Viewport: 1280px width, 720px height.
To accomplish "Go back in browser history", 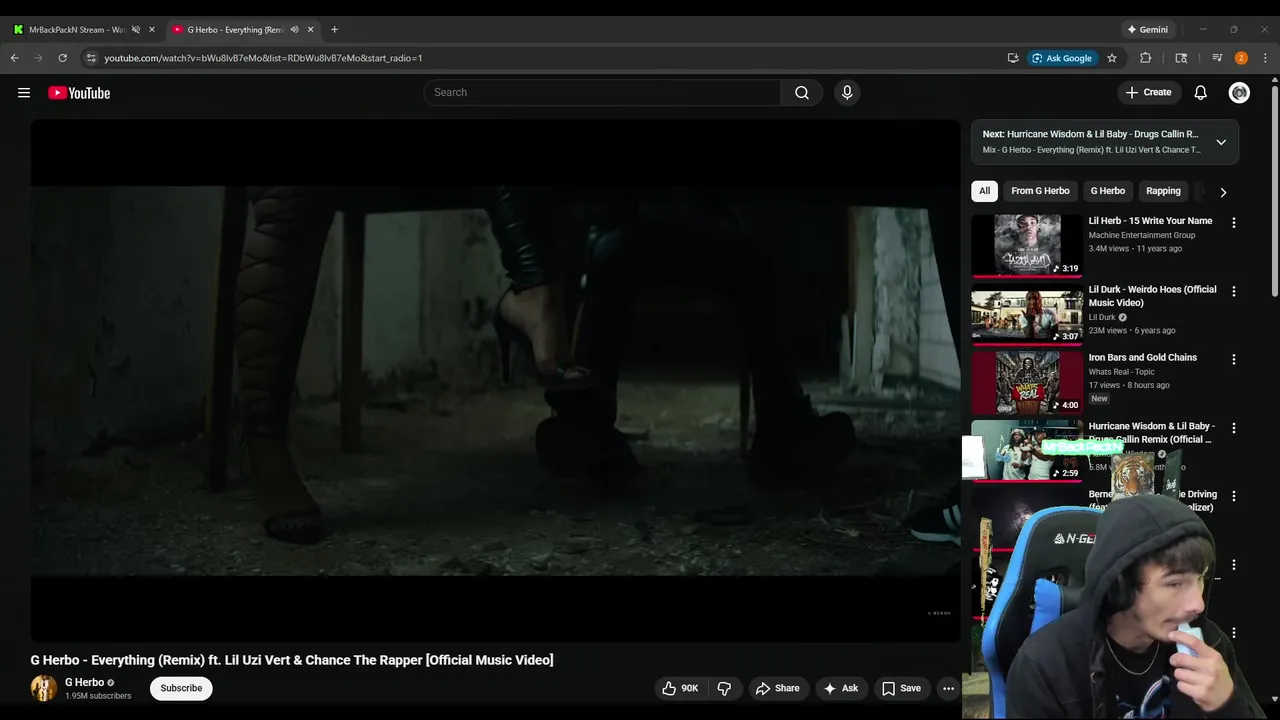I will (x=15, y=58).
